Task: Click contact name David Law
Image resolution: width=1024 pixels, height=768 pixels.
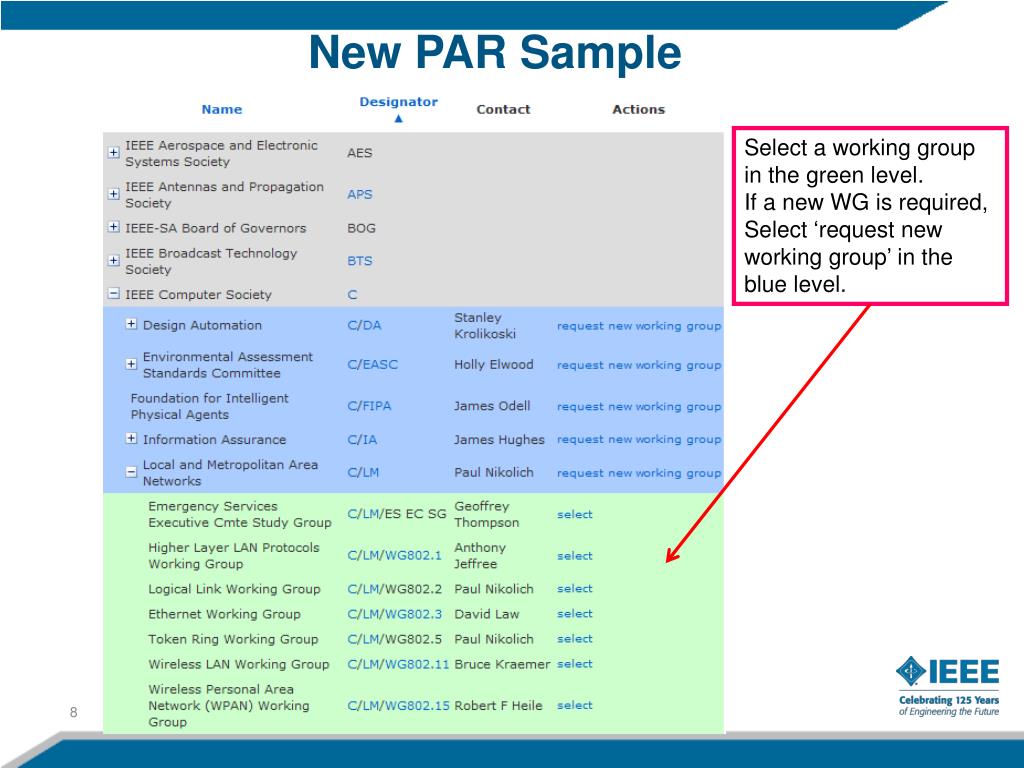Action: pyautogui.click(x=487, y=614)
